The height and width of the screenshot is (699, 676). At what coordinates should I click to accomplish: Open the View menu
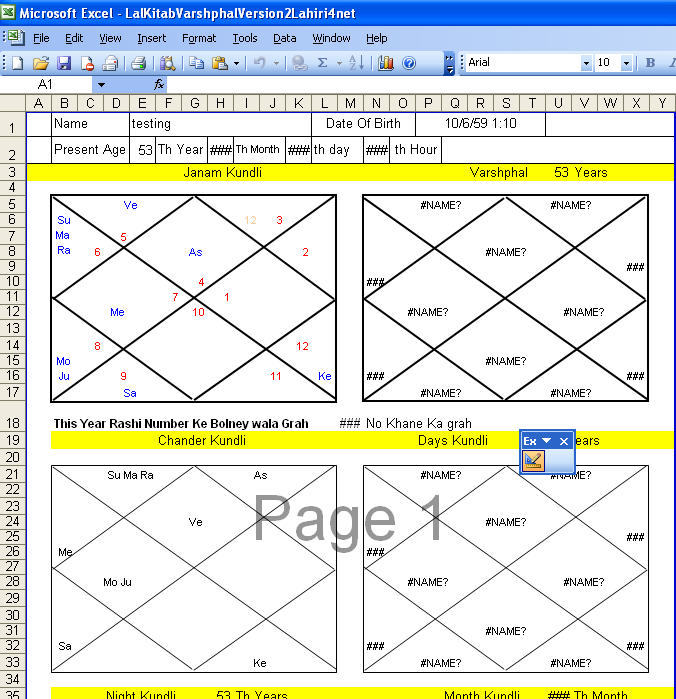pos(110,38)
